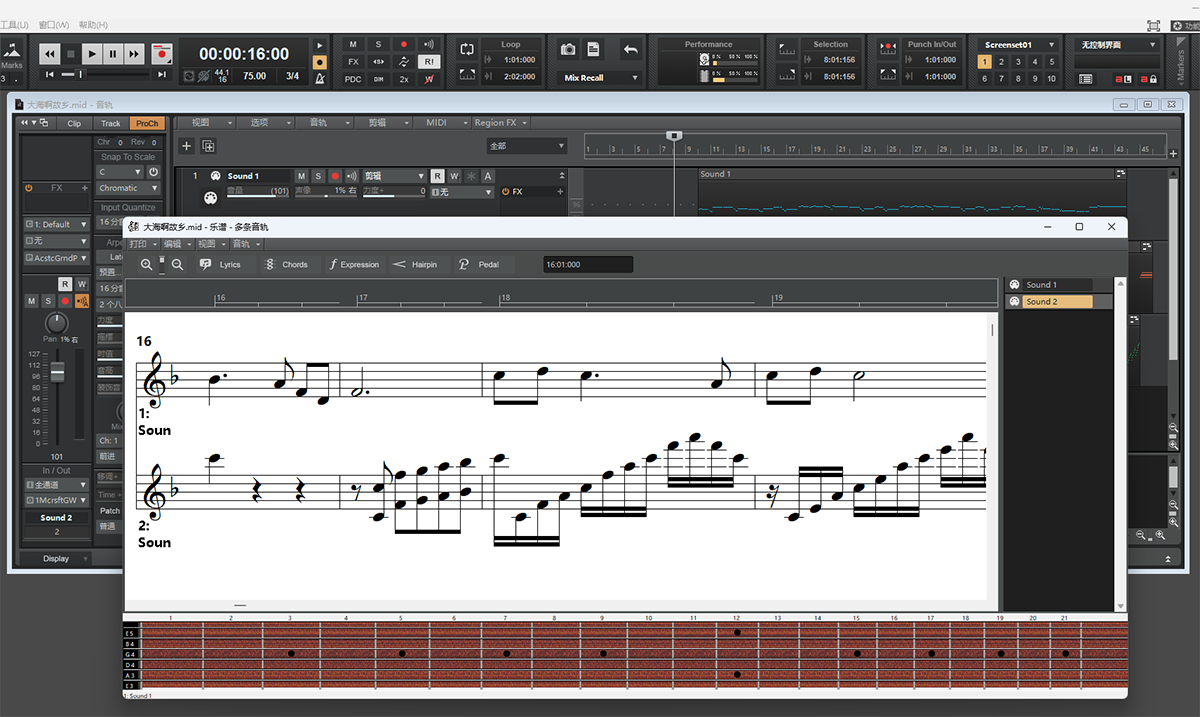Click the undo arrow icon in control bar
Viewport: 1200px width, 717px height.
point(631,49)
